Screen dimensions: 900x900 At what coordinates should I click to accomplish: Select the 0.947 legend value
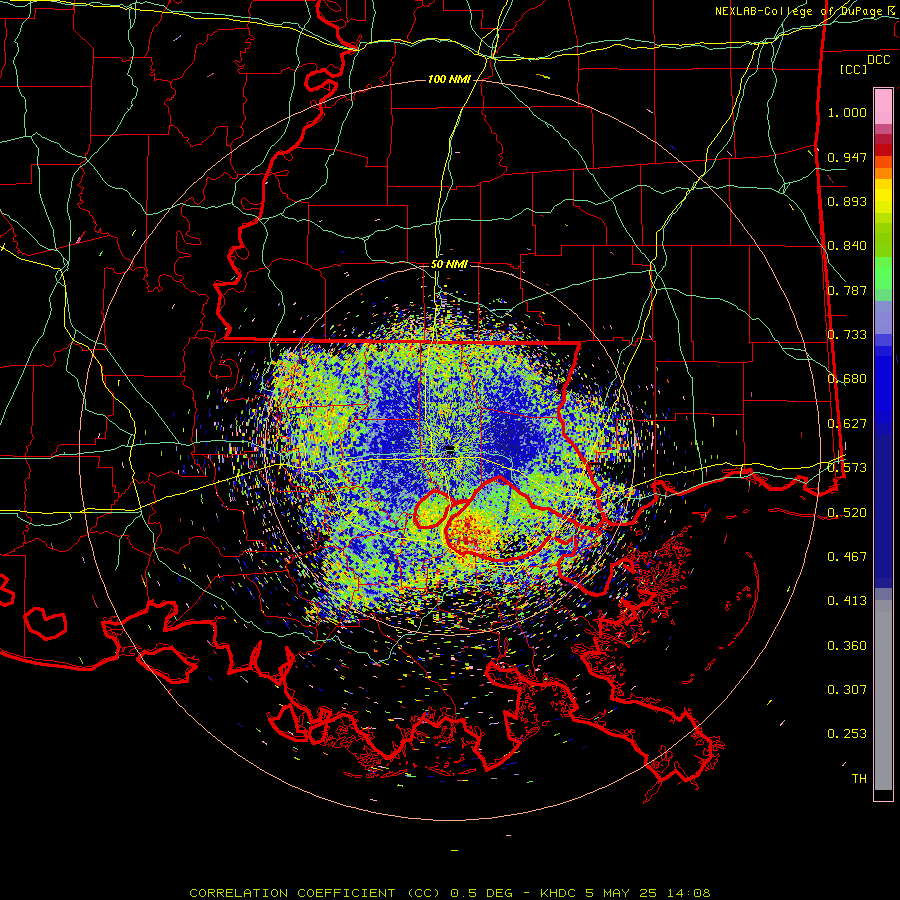point(847,157)
